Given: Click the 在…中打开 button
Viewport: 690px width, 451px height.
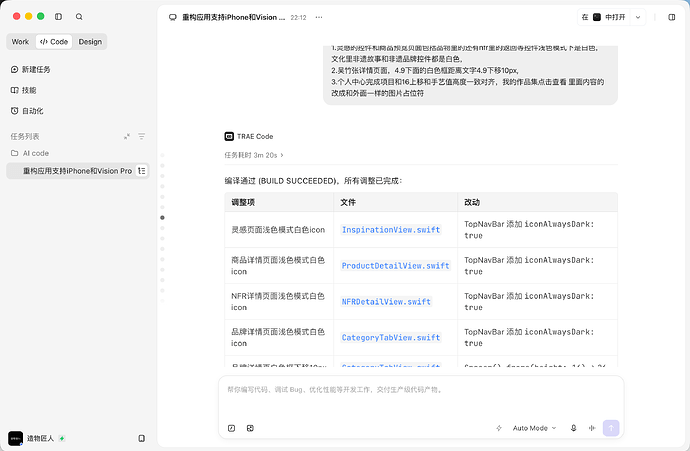Looking at the screenshot, I should pos(604,17).
